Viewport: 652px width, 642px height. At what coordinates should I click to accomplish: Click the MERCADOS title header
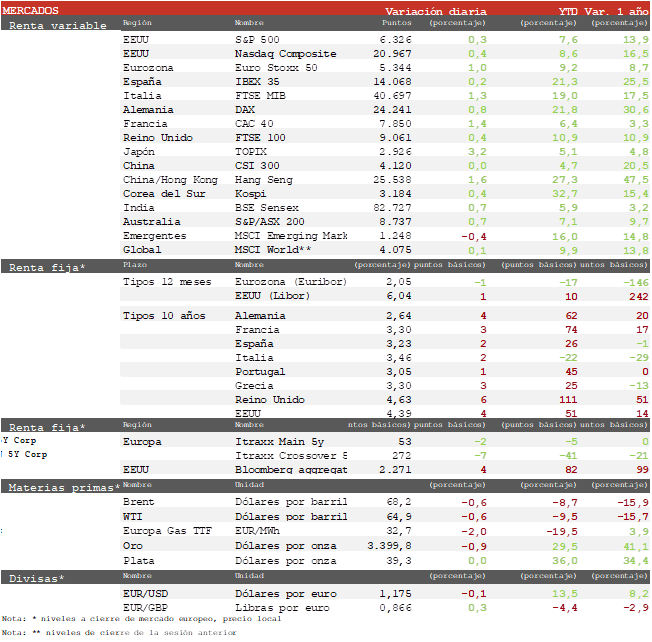point(32,10)
